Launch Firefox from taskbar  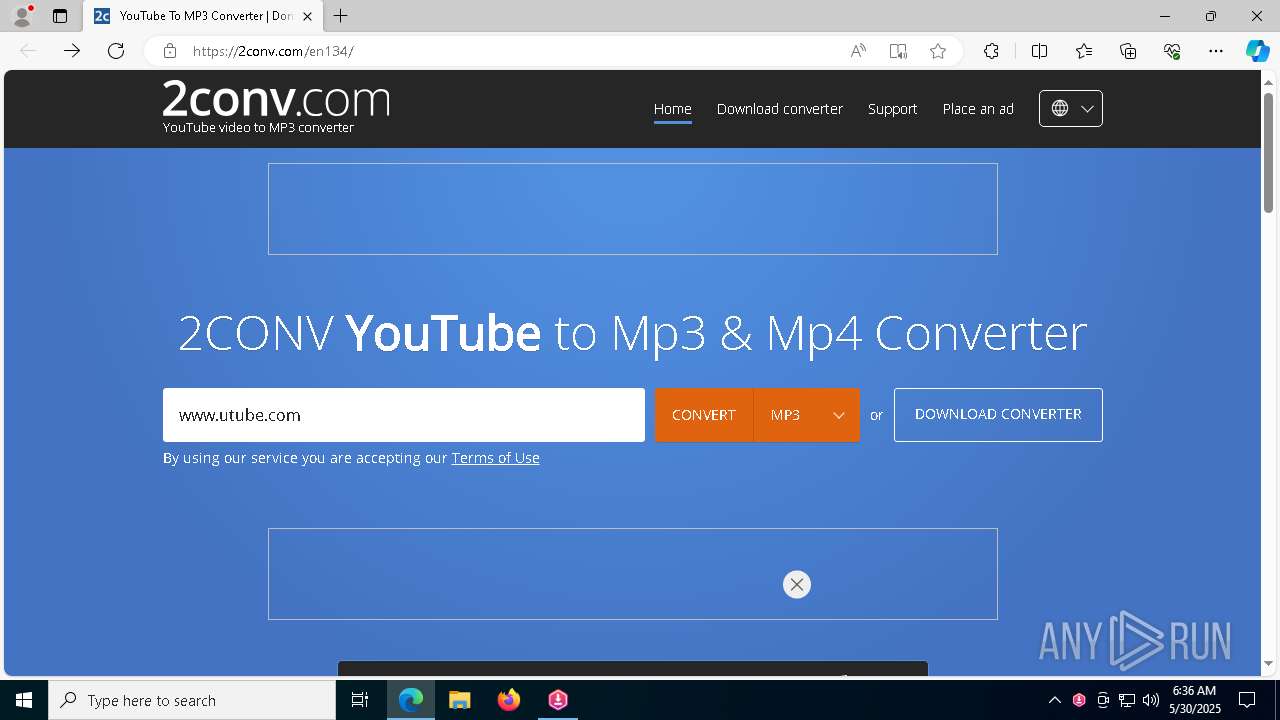pyautogui.click(x=509, y=700)
